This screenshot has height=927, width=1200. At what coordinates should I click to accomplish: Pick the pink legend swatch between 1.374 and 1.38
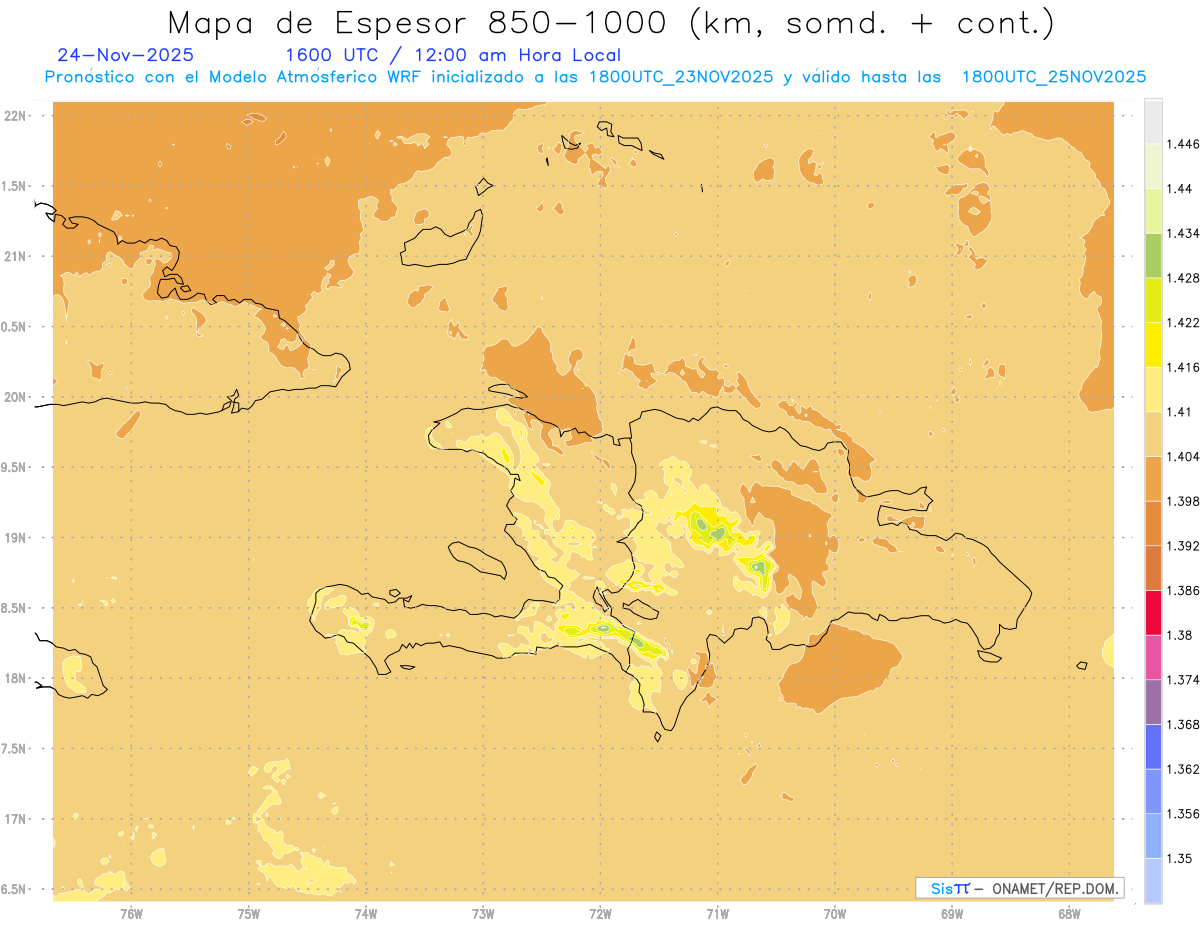pyautogui.click(x=1153, y=657)
